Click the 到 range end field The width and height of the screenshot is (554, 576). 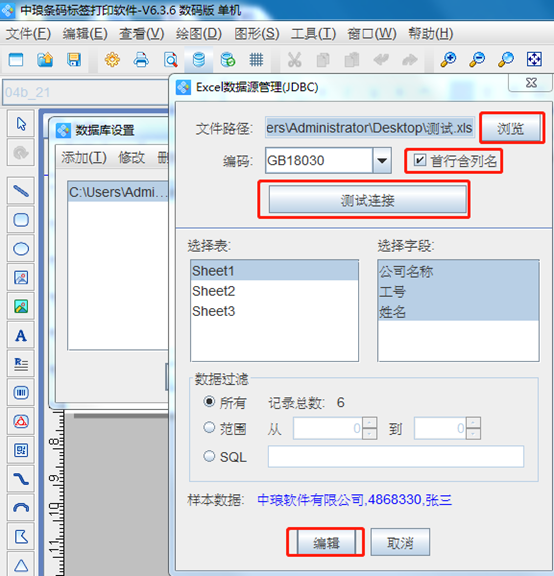coord(440,428)
